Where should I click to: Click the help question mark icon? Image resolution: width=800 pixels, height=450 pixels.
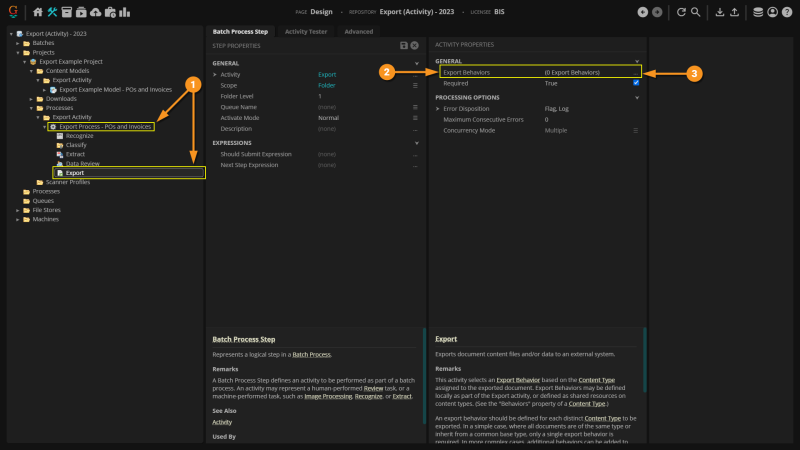(x=786, y=12)
